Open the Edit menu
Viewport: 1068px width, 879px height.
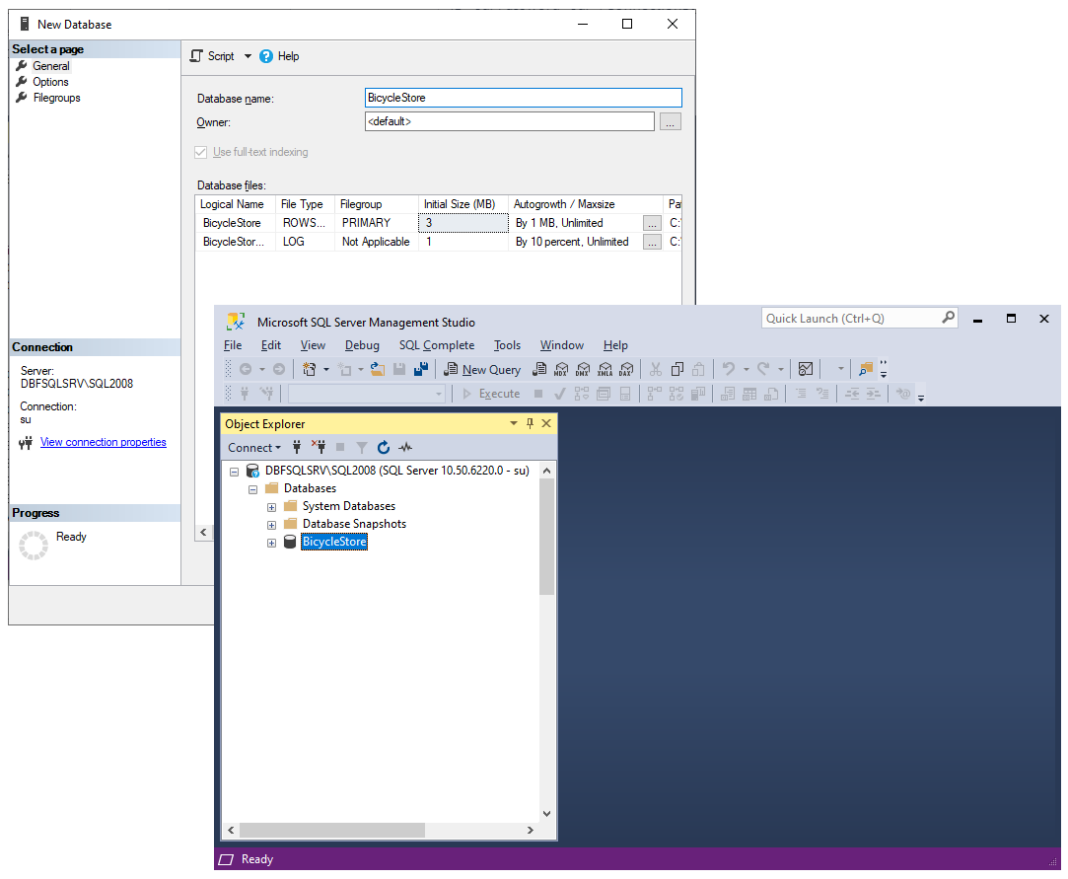(271, 345)
